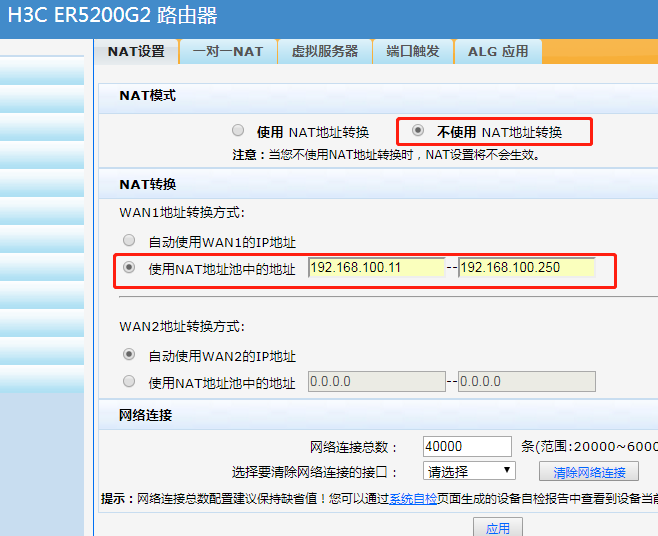Click the WAN2地址转换方式 label

click(182, 327)
